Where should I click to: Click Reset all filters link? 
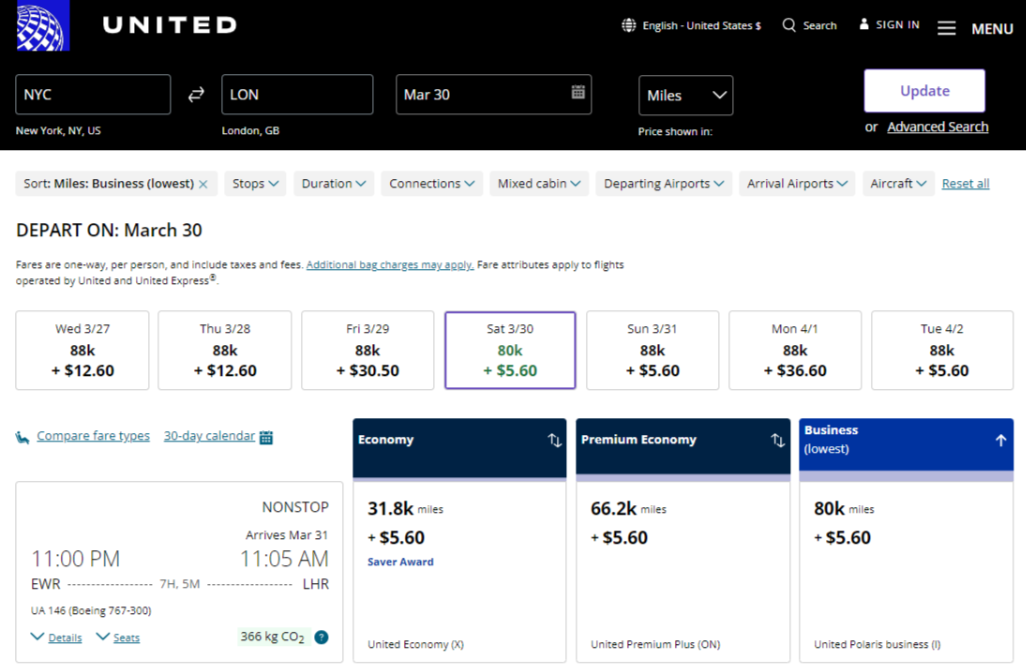965,184
